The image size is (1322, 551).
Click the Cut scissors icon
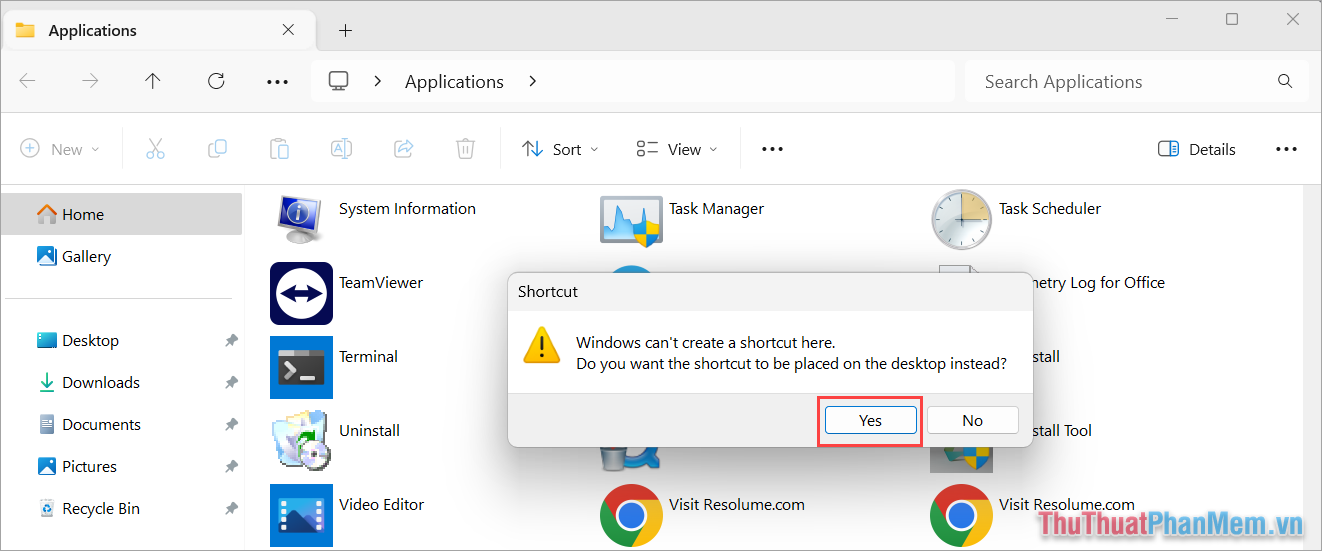(155, 149)
